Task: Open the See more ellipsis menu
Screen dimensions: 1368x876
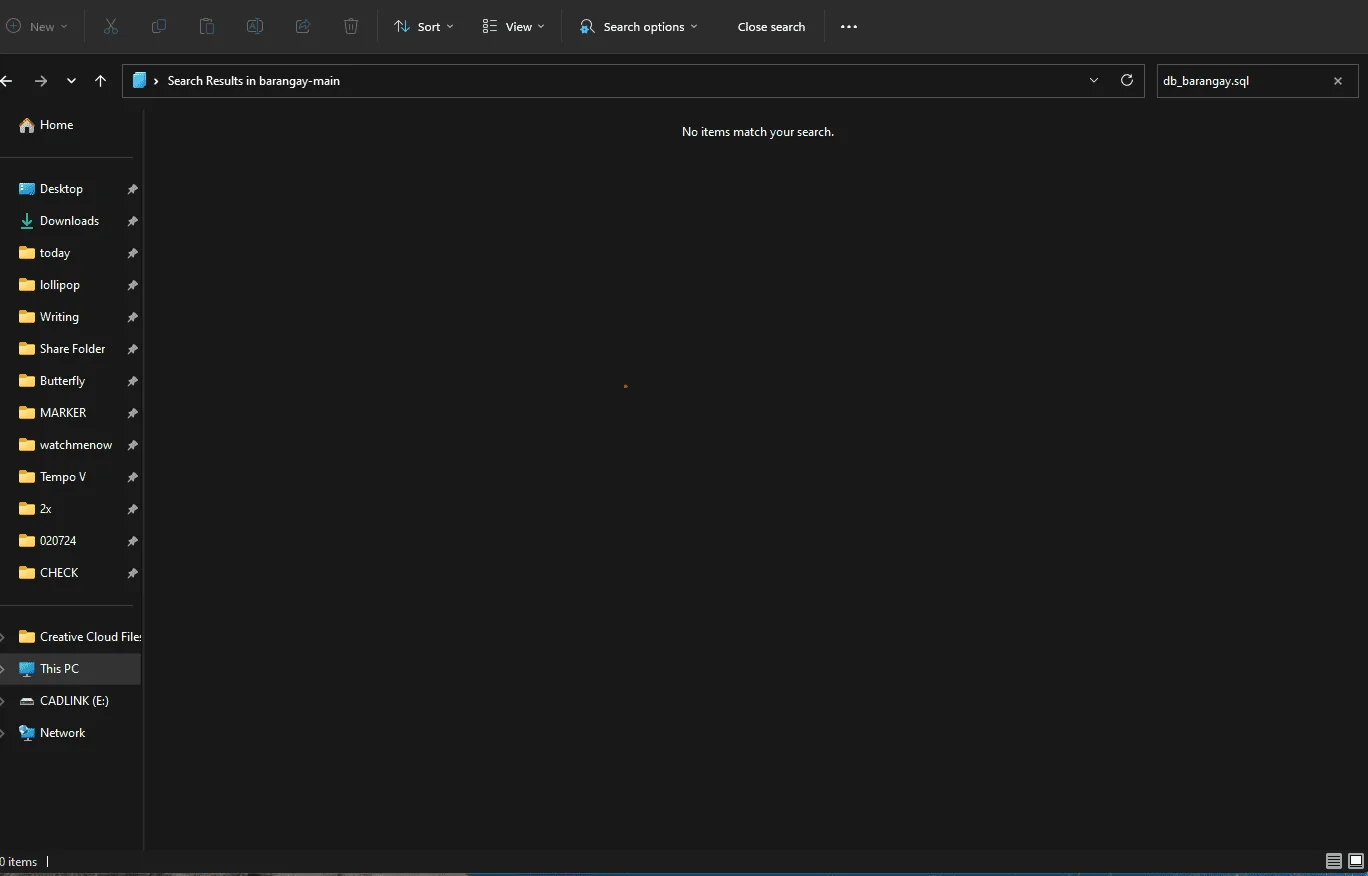Action: [849, 27]
